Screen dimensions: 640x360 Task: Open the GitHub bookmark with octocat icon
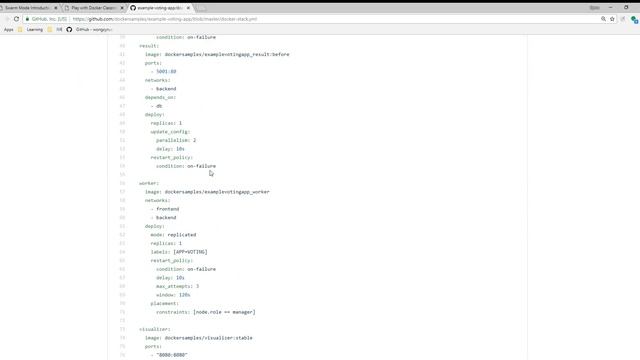[x=89, y=29]
